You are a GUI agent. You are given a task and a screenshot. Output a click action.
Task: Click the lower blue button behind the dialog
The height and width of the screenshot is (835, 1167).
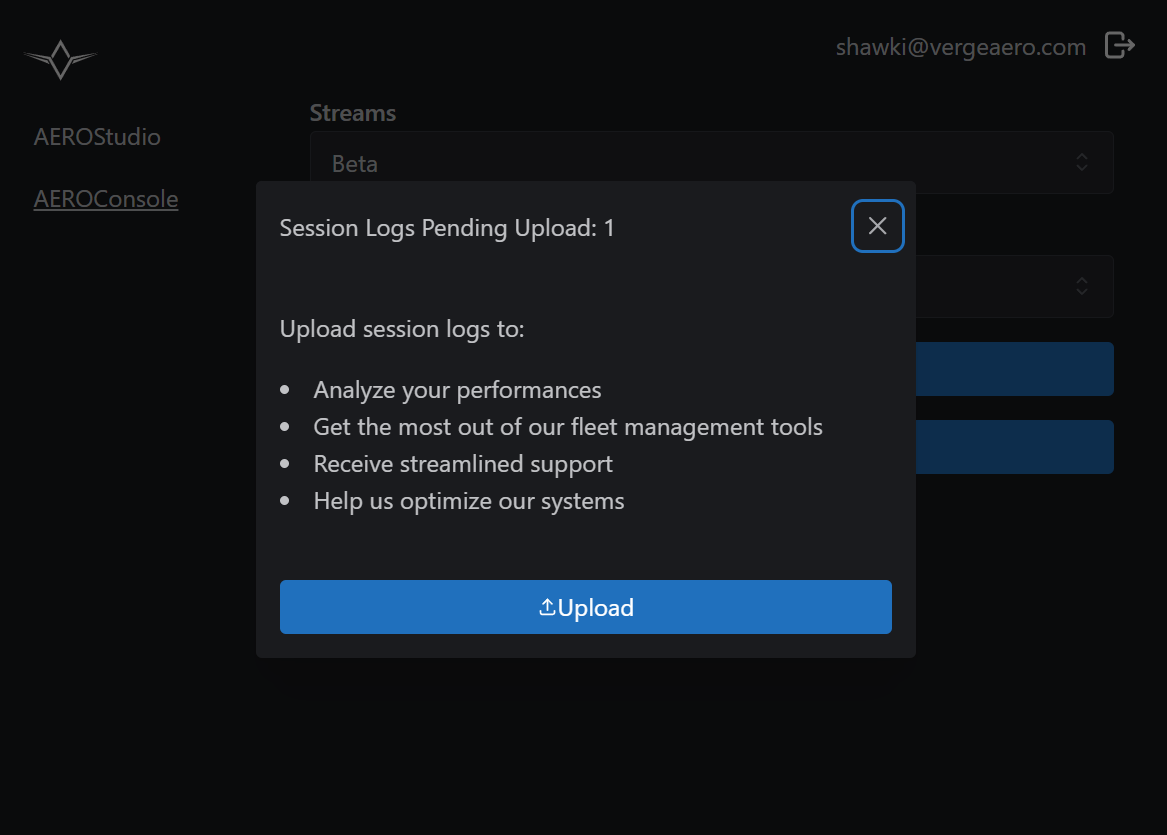click(1013, 447)
